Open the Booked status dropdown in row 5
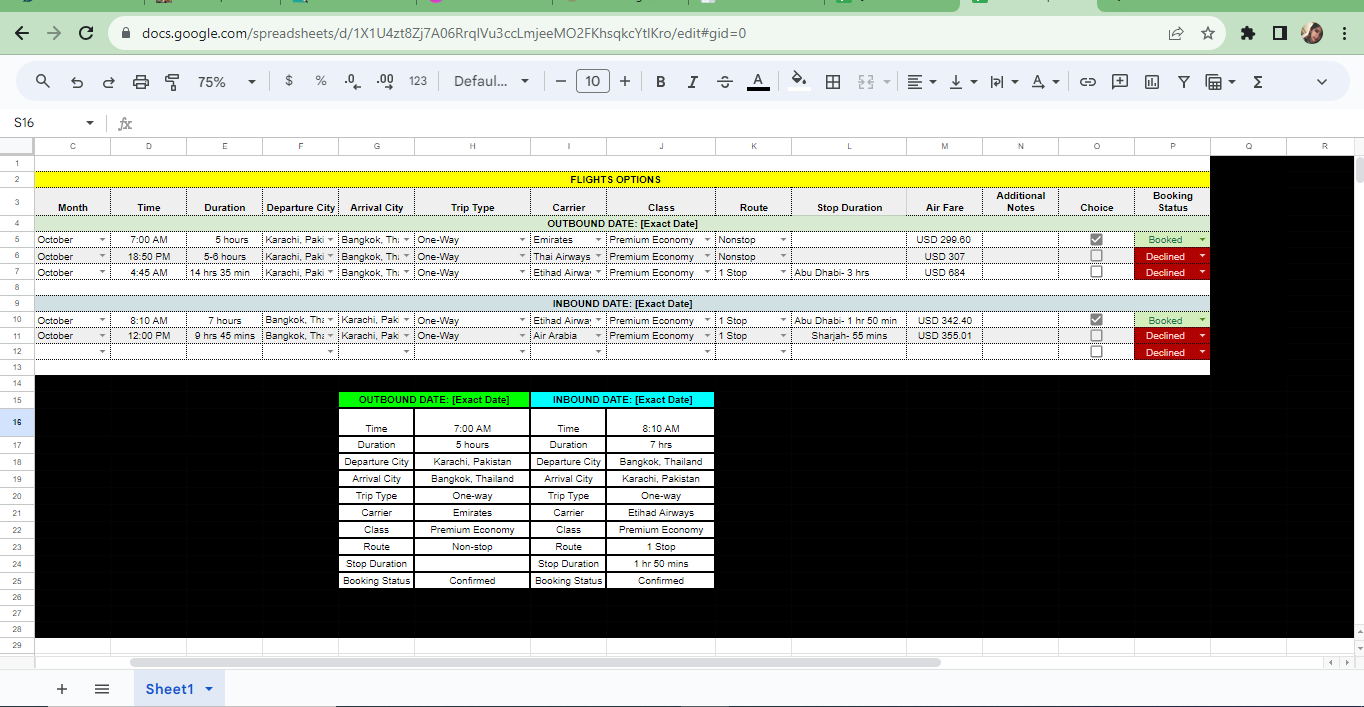Viewport: 1364px width, 707px height. tap(1202, 240)
